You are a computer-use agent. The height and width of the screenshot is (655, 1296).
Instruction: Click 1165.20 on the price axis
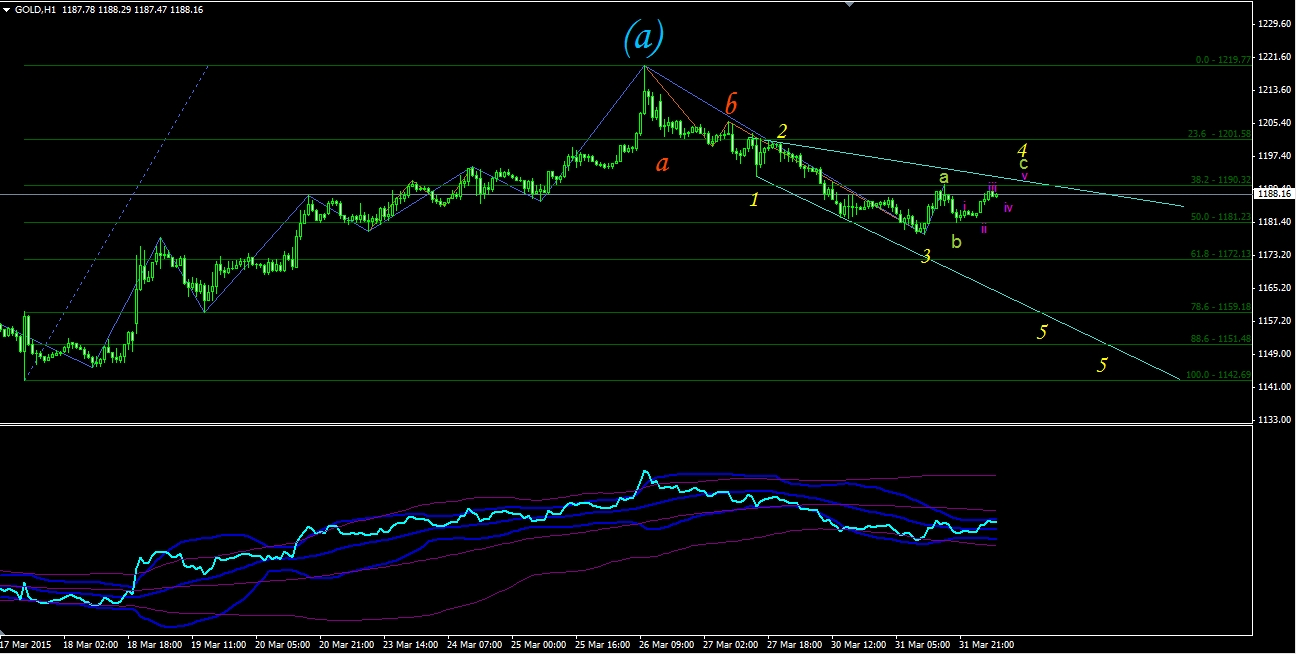(1274, 287)
